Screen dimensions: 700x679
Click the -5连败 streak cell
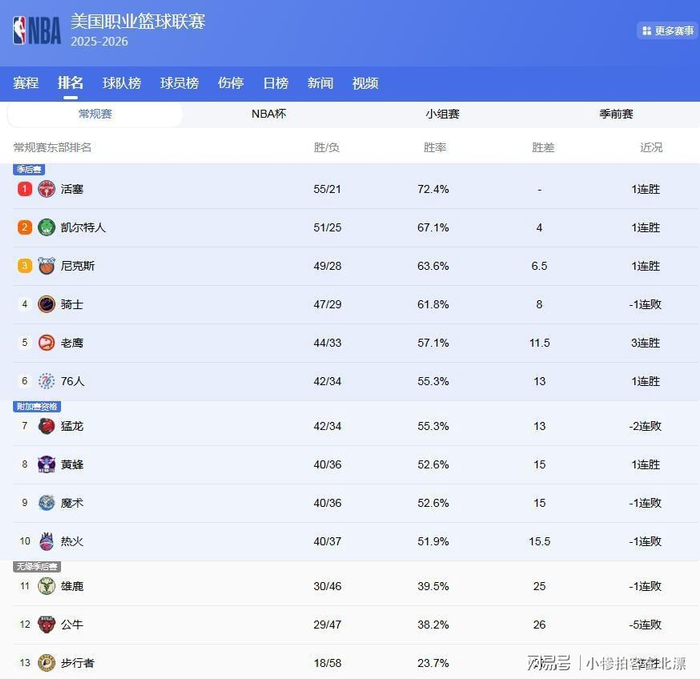click(x=645, y=625)
